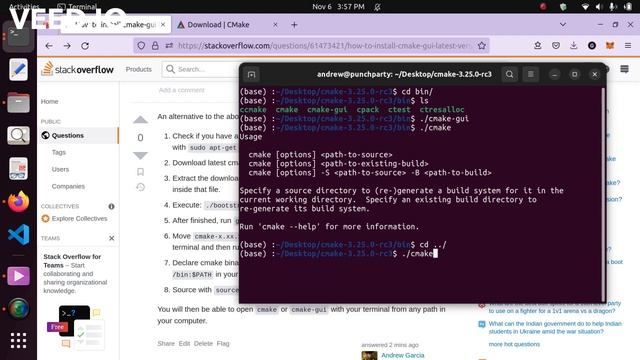Add a new terminal tab

(x=251, y=74)
